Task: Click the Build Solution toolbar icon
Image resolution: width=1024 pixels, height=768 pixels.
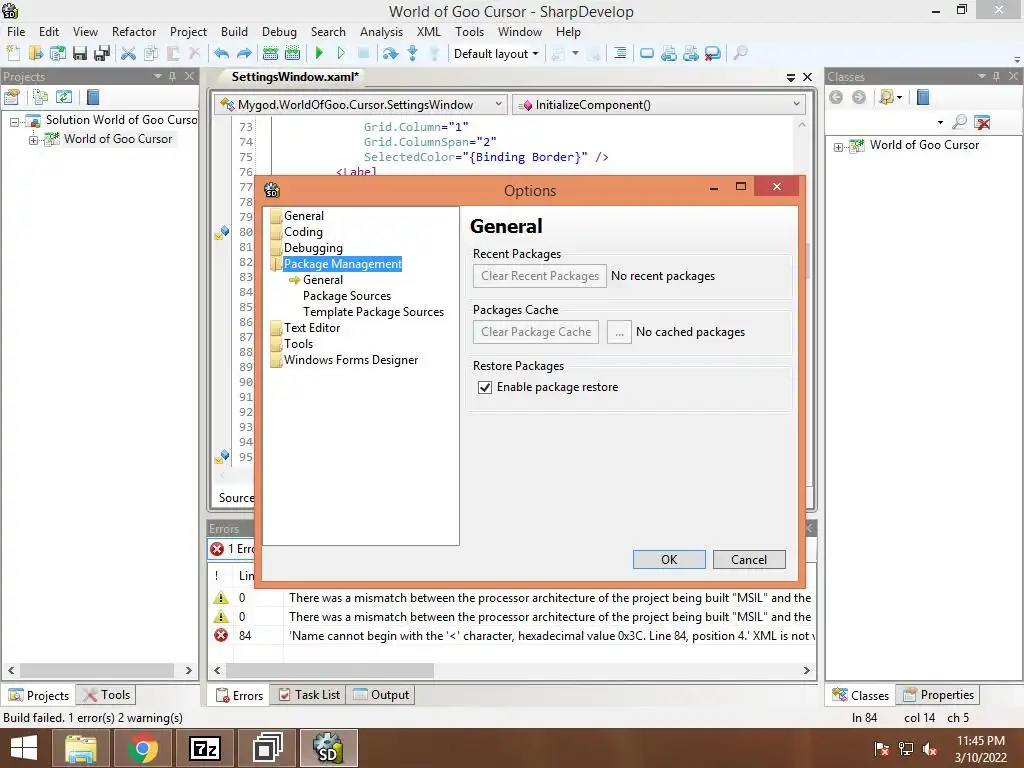Action: coord(270,54)
